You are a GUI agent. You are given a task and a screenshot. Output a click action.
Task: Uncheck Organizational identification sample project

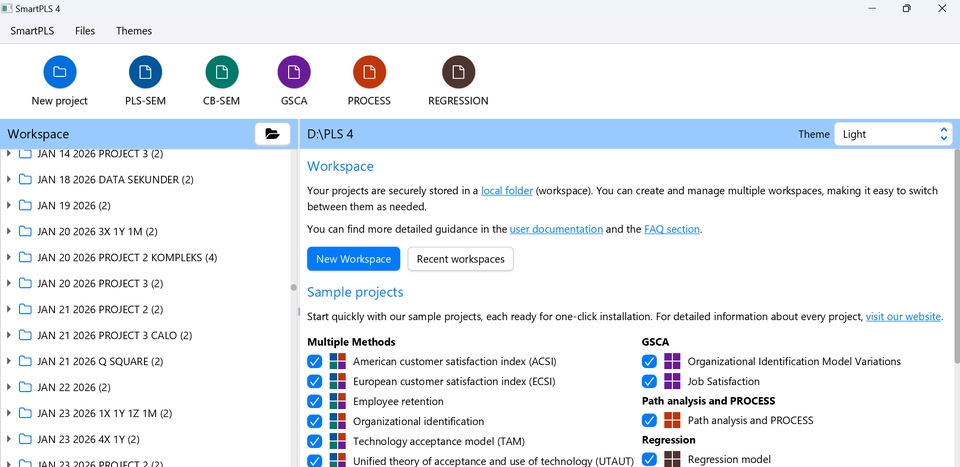tap(315, 421)
